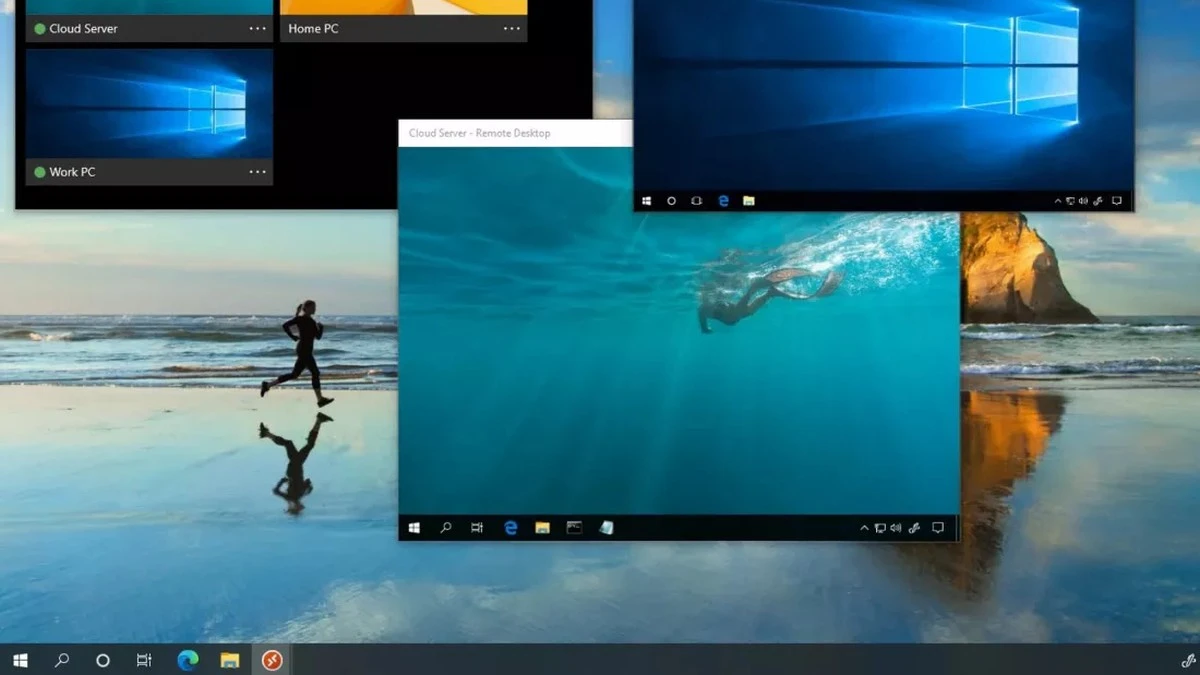Connect to Work PC via its thumbnail
1200x675 pixels.
pyautogui.click(x=148, y=105)
